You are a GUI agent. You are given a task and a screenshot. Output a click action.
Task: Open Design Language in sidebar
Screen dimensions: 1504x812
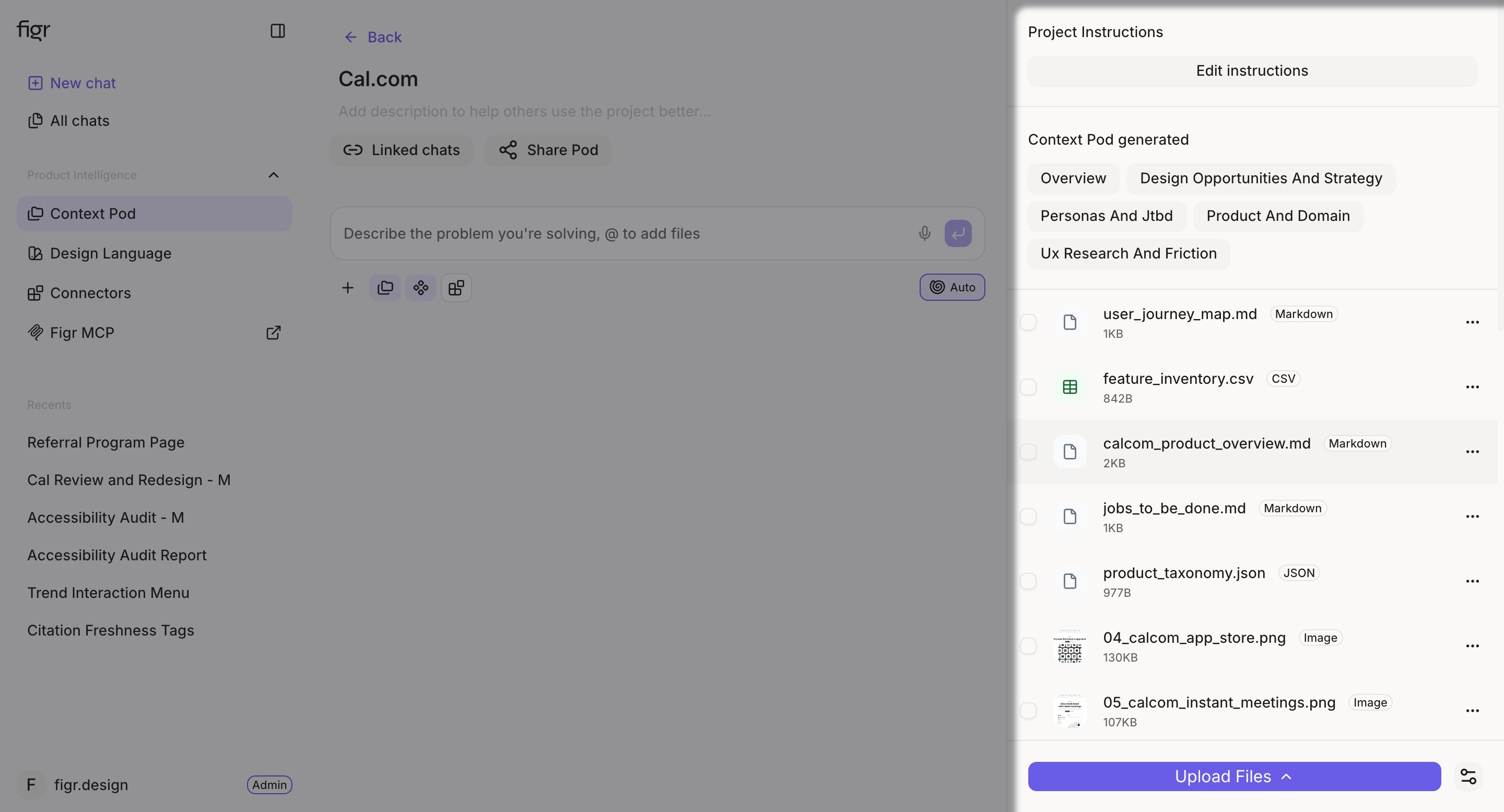point(155,253)
